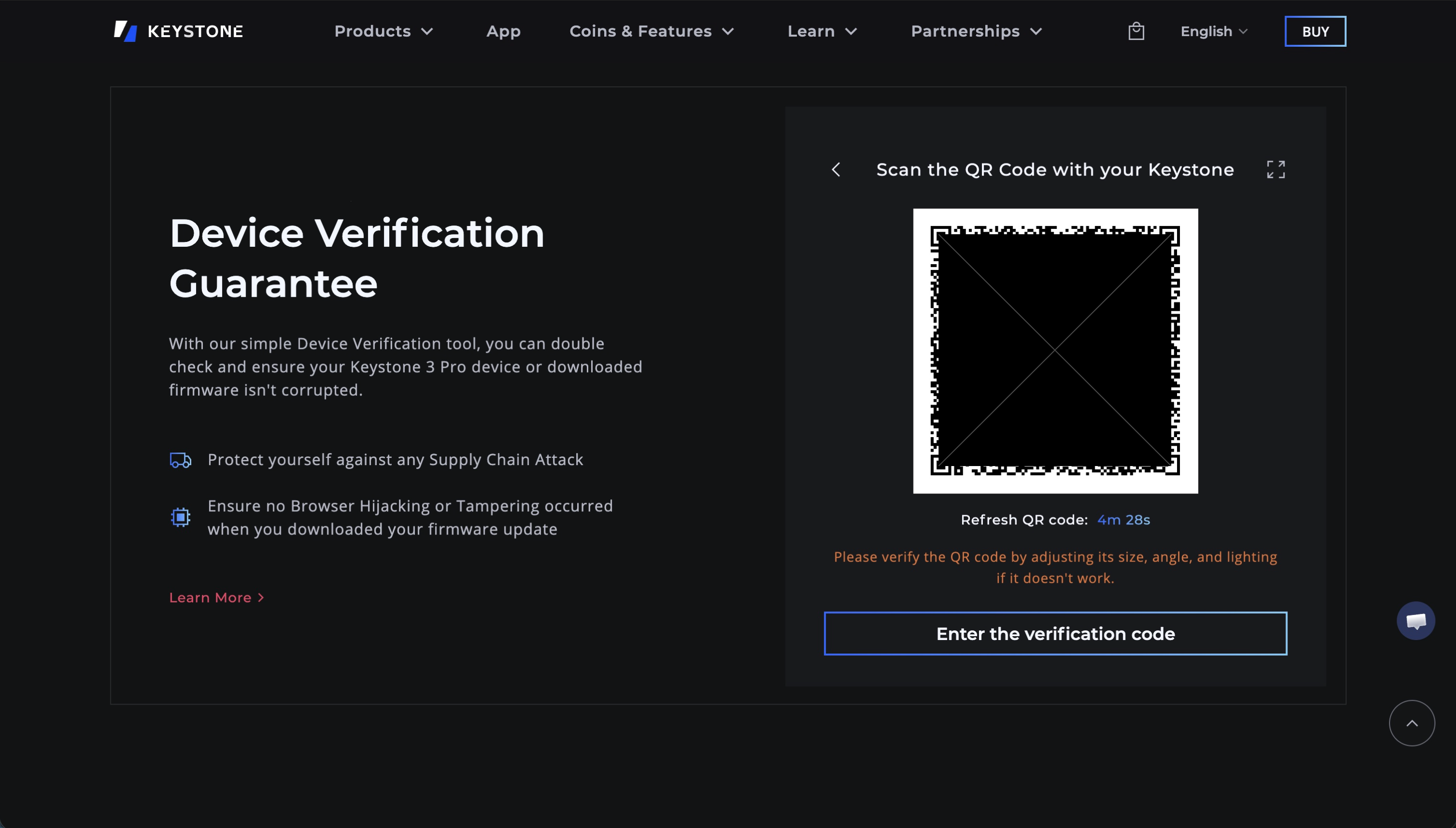The height and width of the screenshot is (828, 1456).
Task: Expand QR code to fullscreen
Action: 1276,170
